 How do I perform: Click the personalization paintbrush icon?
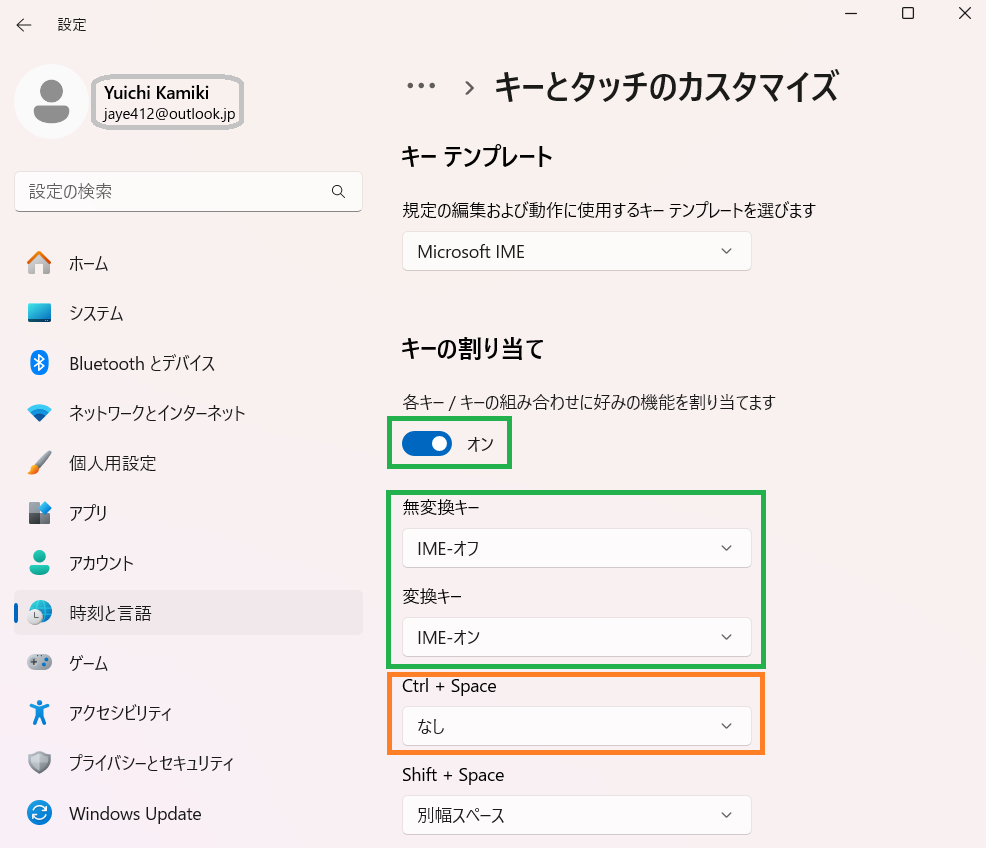coord(39,463)
